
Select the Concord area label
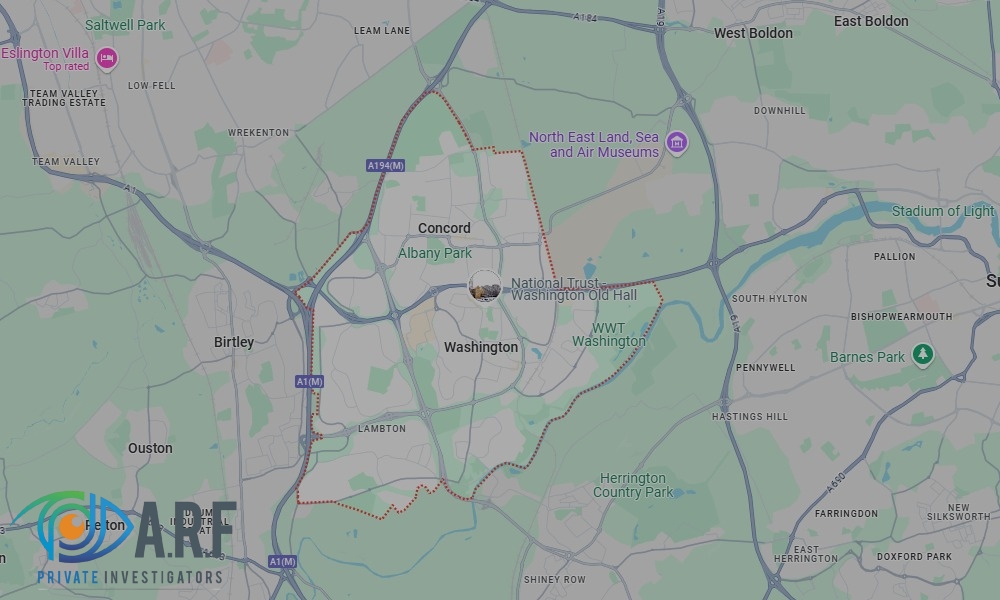tap(444, 228)
